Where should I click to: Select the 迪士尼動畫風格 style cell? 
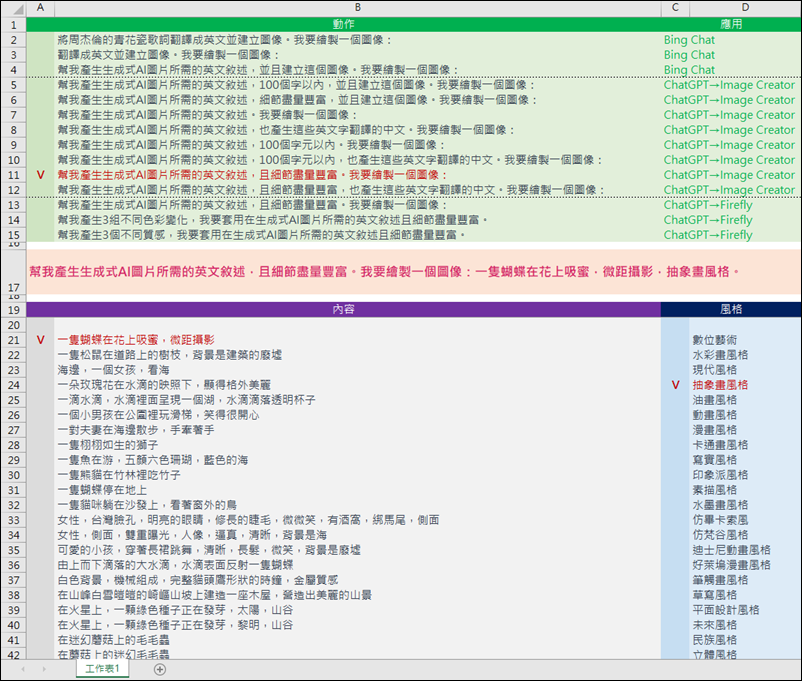[x=745, y=550]
